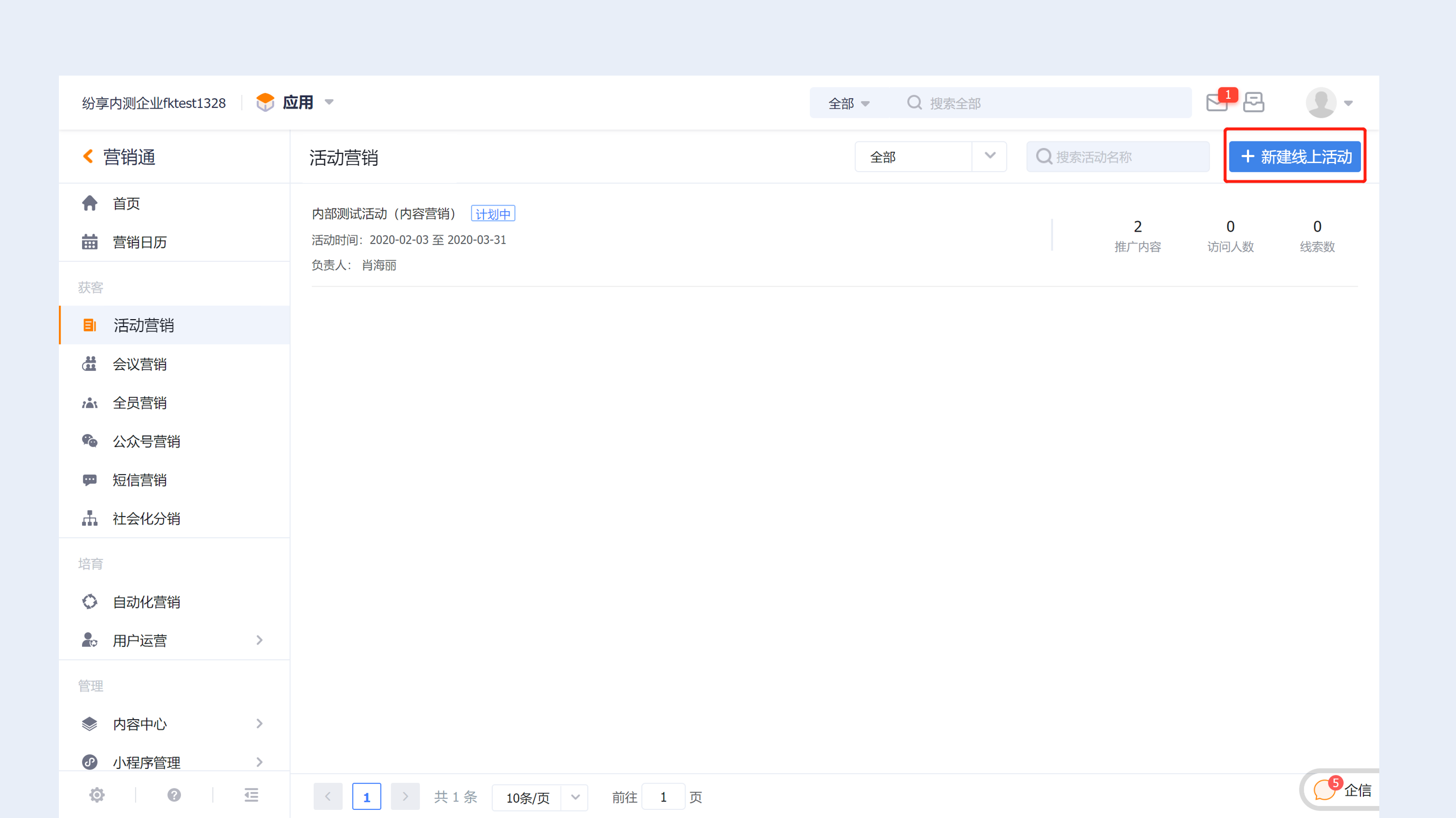Go to previous page arrow

328,796
